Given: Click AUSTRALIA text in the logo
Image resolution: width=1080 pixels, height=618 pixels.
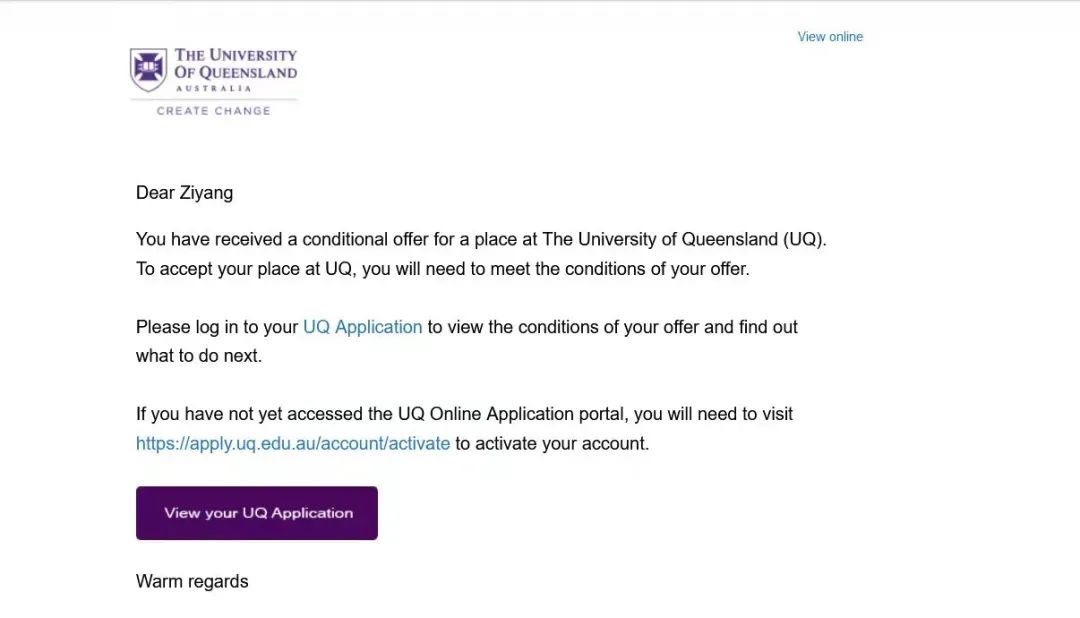Looking at the screenshot, I should (213, 88).
